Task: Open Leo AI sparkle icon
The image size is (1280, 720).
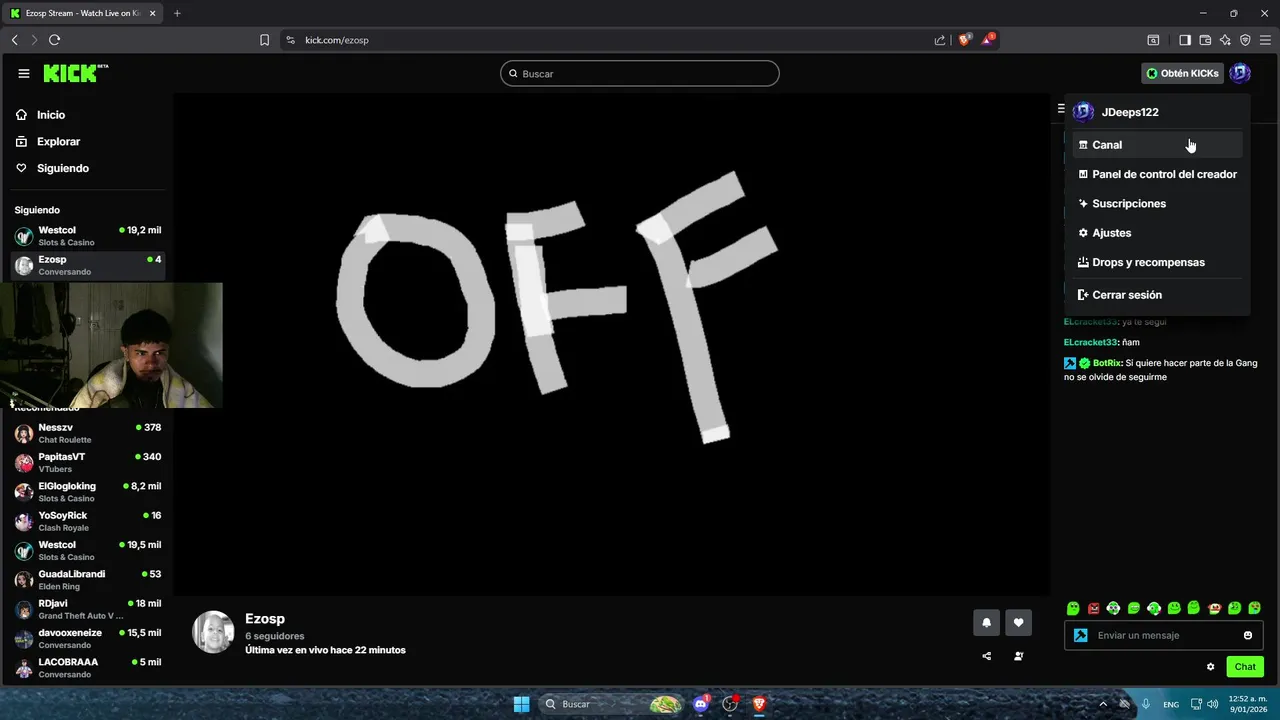Action: point(1225,40)
